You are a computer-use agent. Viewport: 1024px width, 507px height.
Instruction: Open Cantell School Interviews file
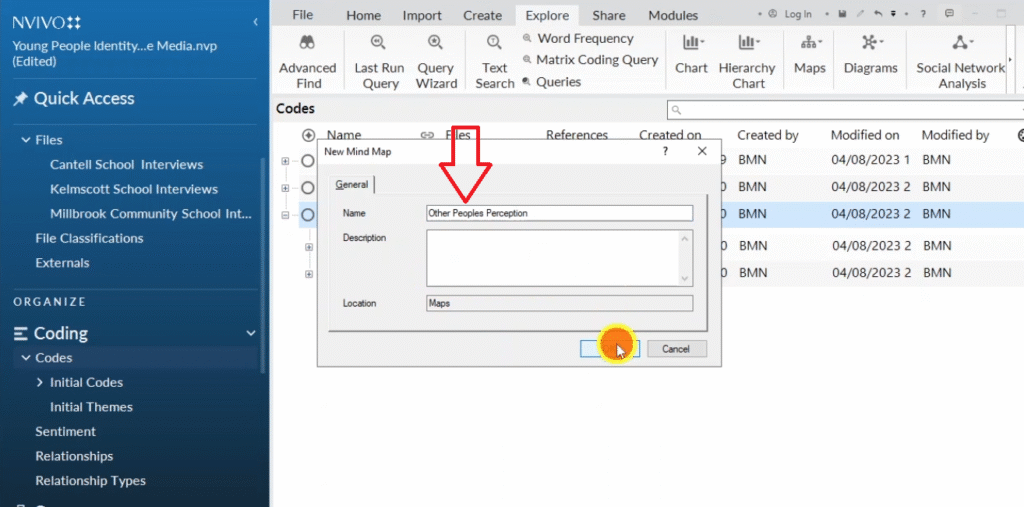(126, 164)
